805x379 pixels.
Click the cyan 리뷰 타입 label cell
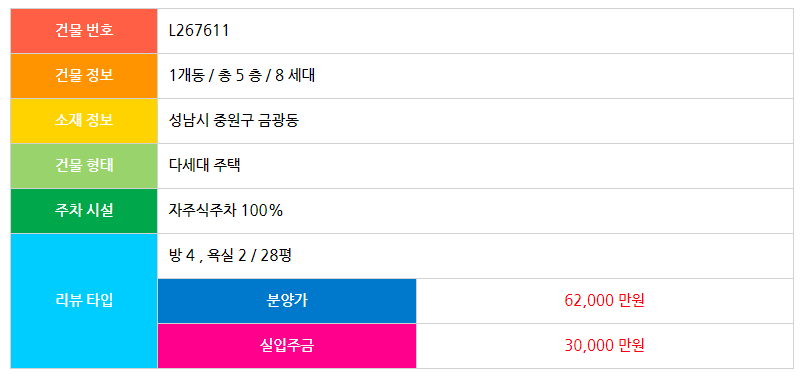[x=84, y=301]
